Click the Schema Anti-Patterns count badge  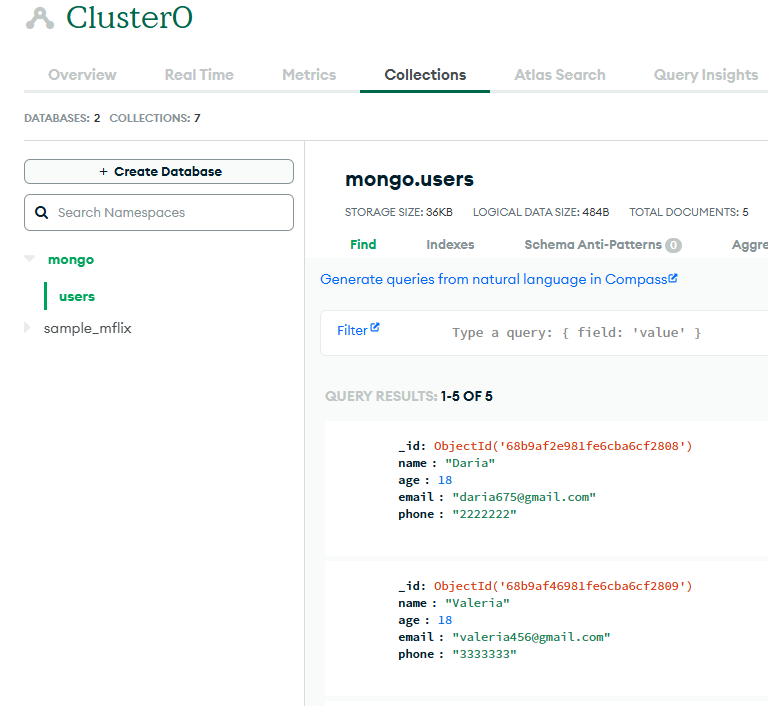point(674,245)
